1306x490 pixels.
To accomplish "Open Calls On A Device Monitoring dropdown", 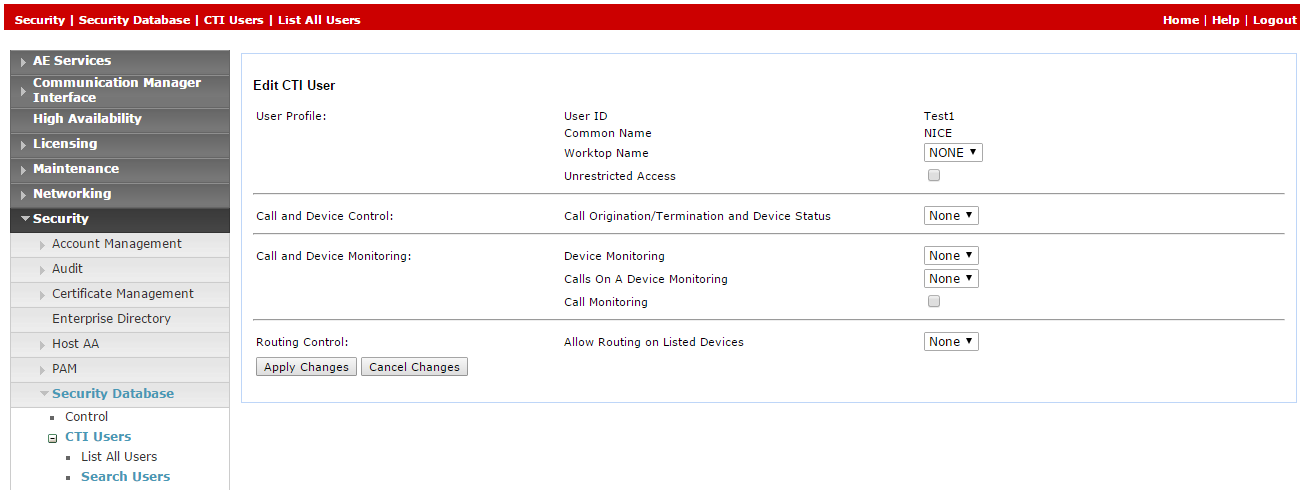I will click(x=951, y=279).
